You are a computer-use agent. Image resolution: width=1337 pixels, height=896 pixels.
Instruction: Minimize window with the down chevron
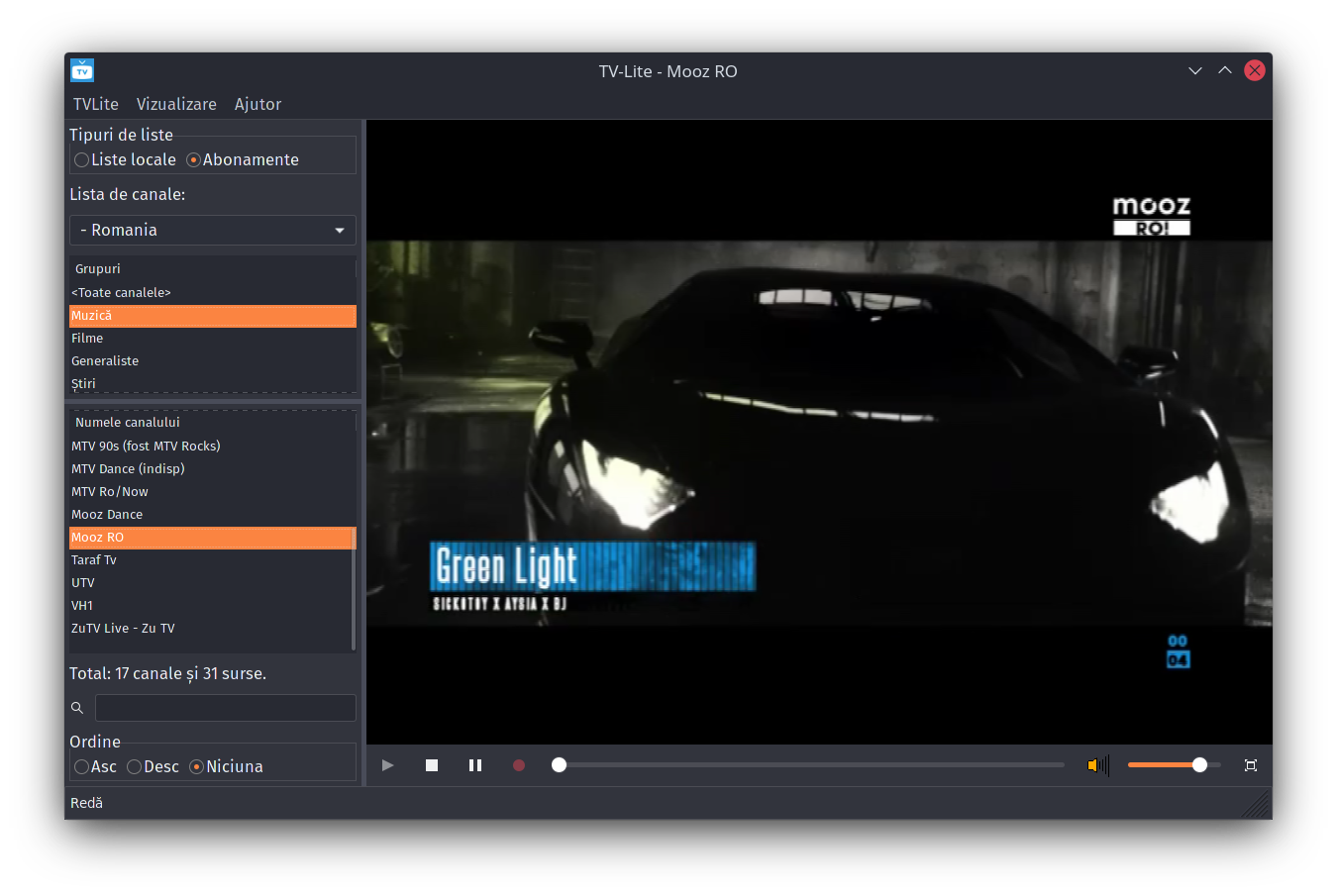coord(1195,70)
